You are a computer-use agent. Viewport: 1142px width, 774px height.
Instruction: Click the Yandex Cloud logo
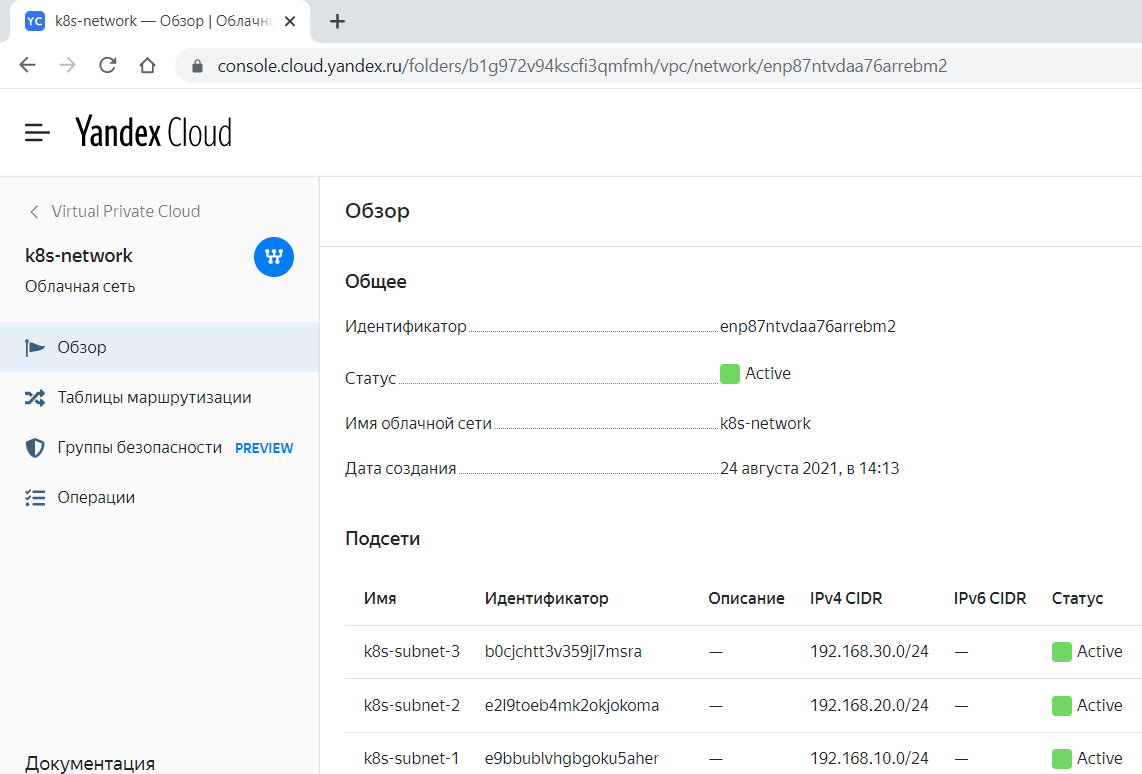pos(154,132)
